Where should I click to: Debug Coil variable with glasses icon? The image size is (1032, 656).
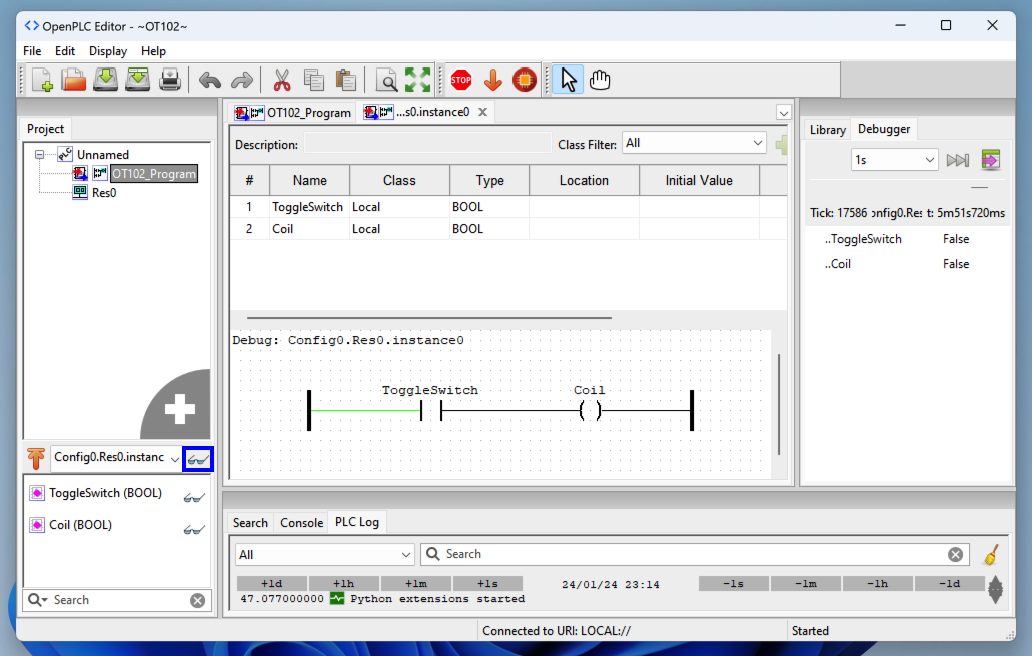coord(194,529)
